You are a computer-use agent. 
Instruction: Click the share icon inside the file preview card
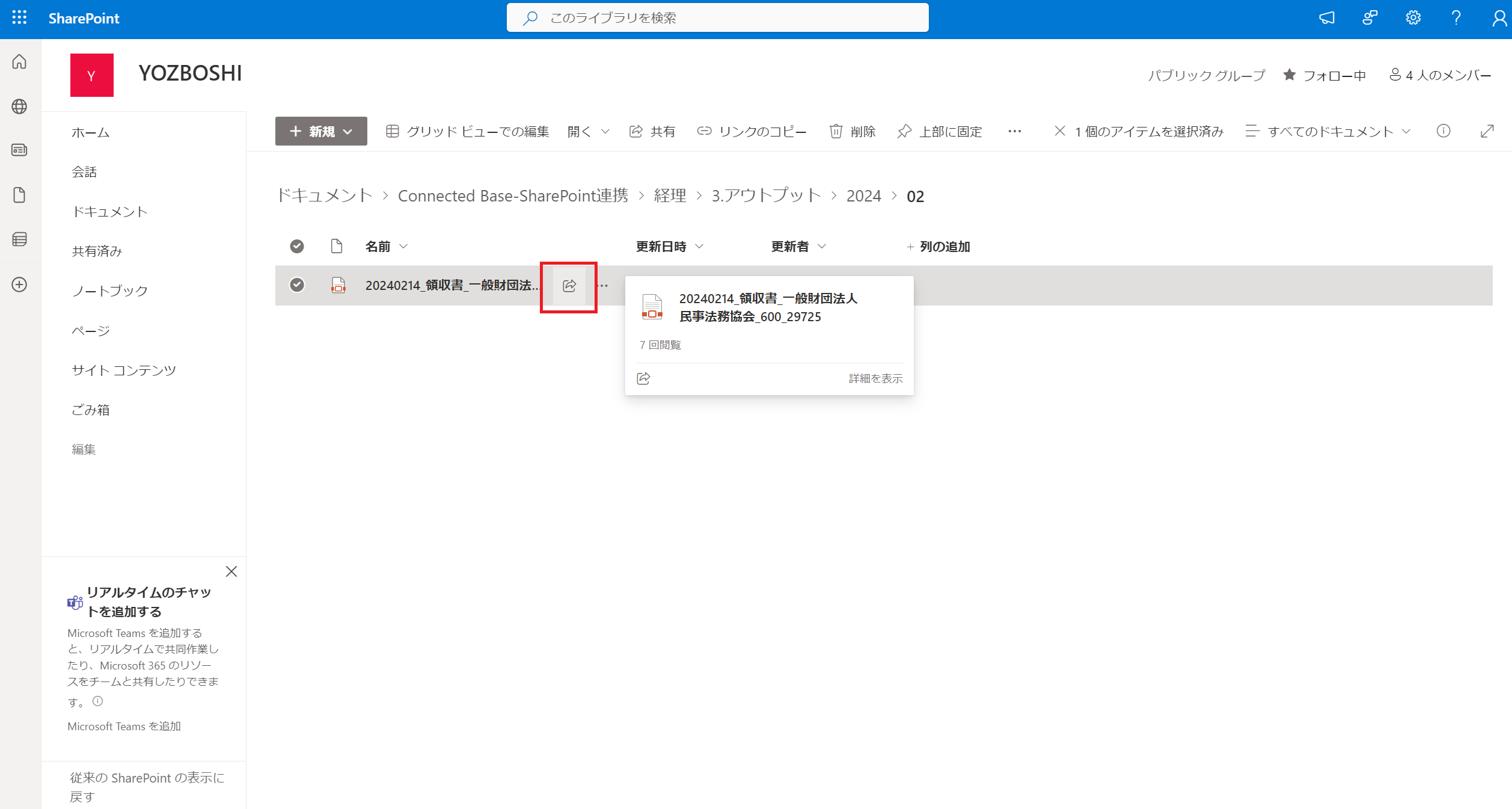click(x=643, y=378)
